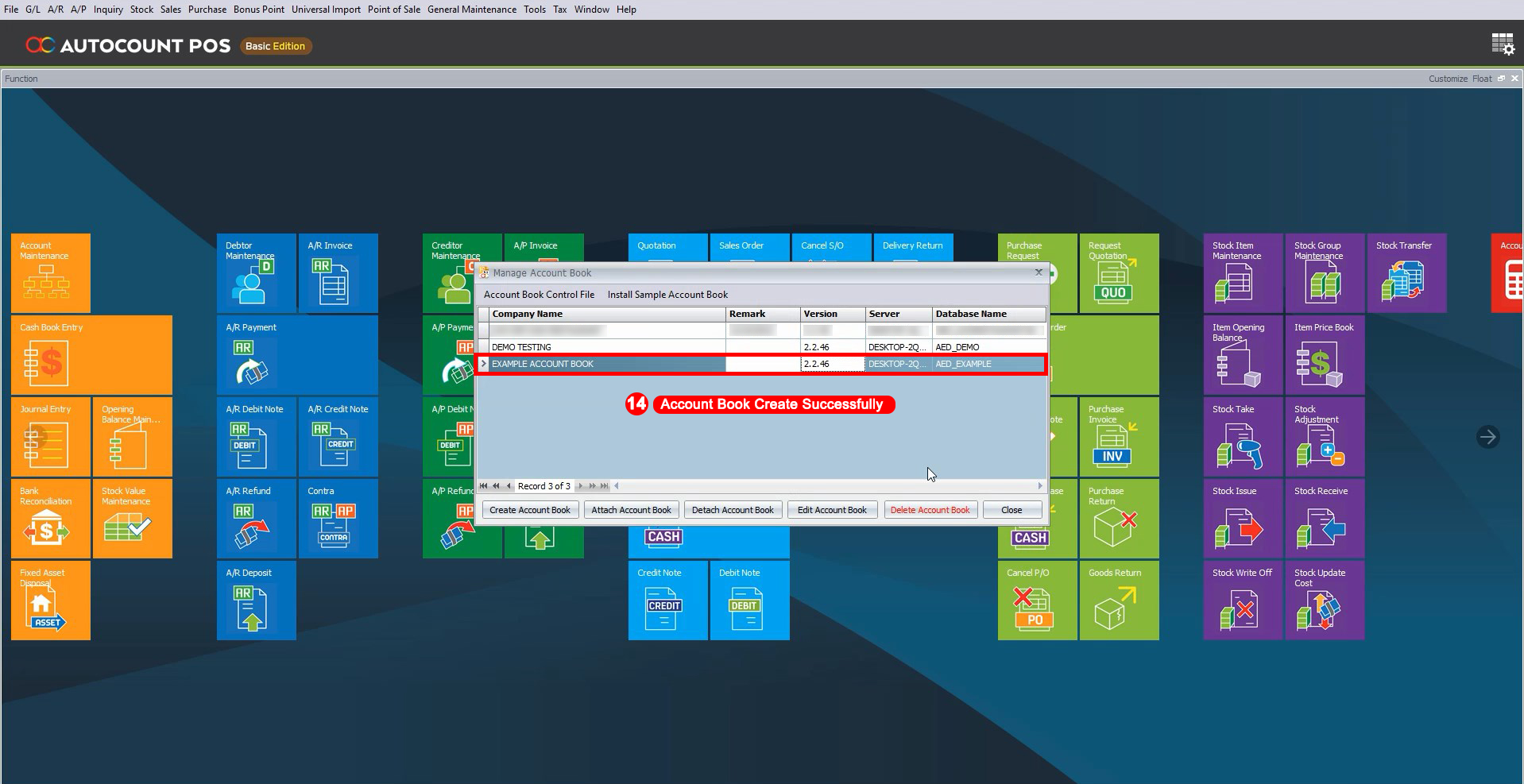Screen dimensions: 1524x784
Task: Open the Stock Group Maintenance tile
Action: coord(1325,272)
